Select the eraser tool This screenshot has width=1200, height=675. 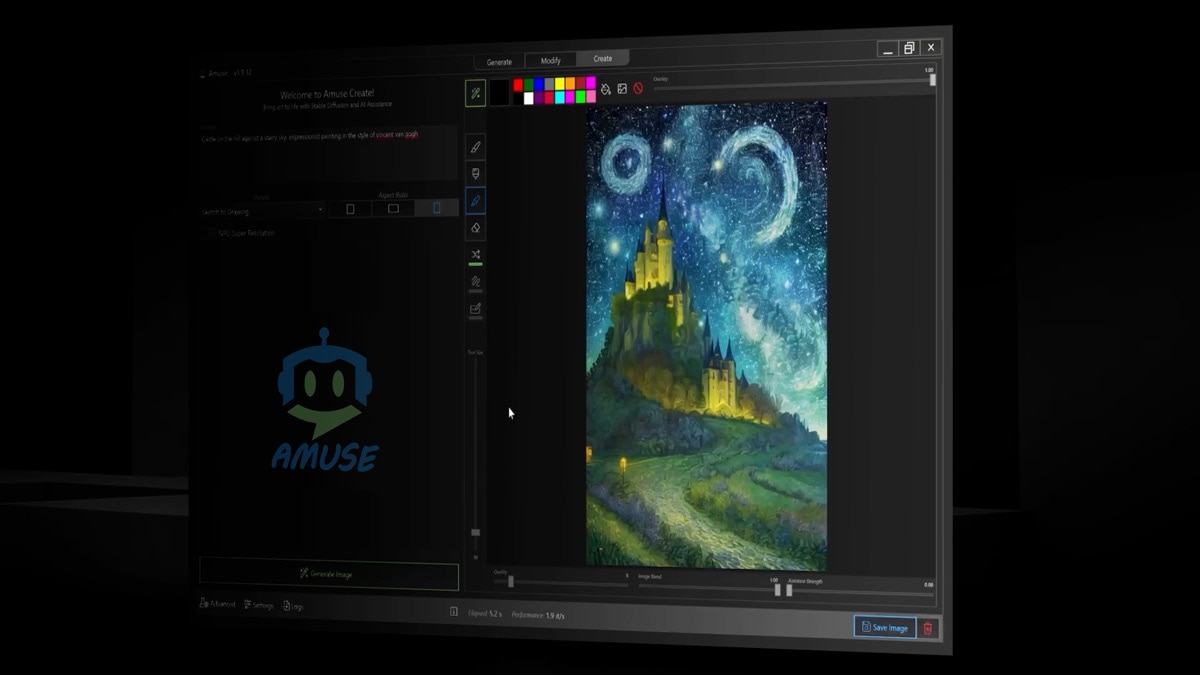coord(476,228)
